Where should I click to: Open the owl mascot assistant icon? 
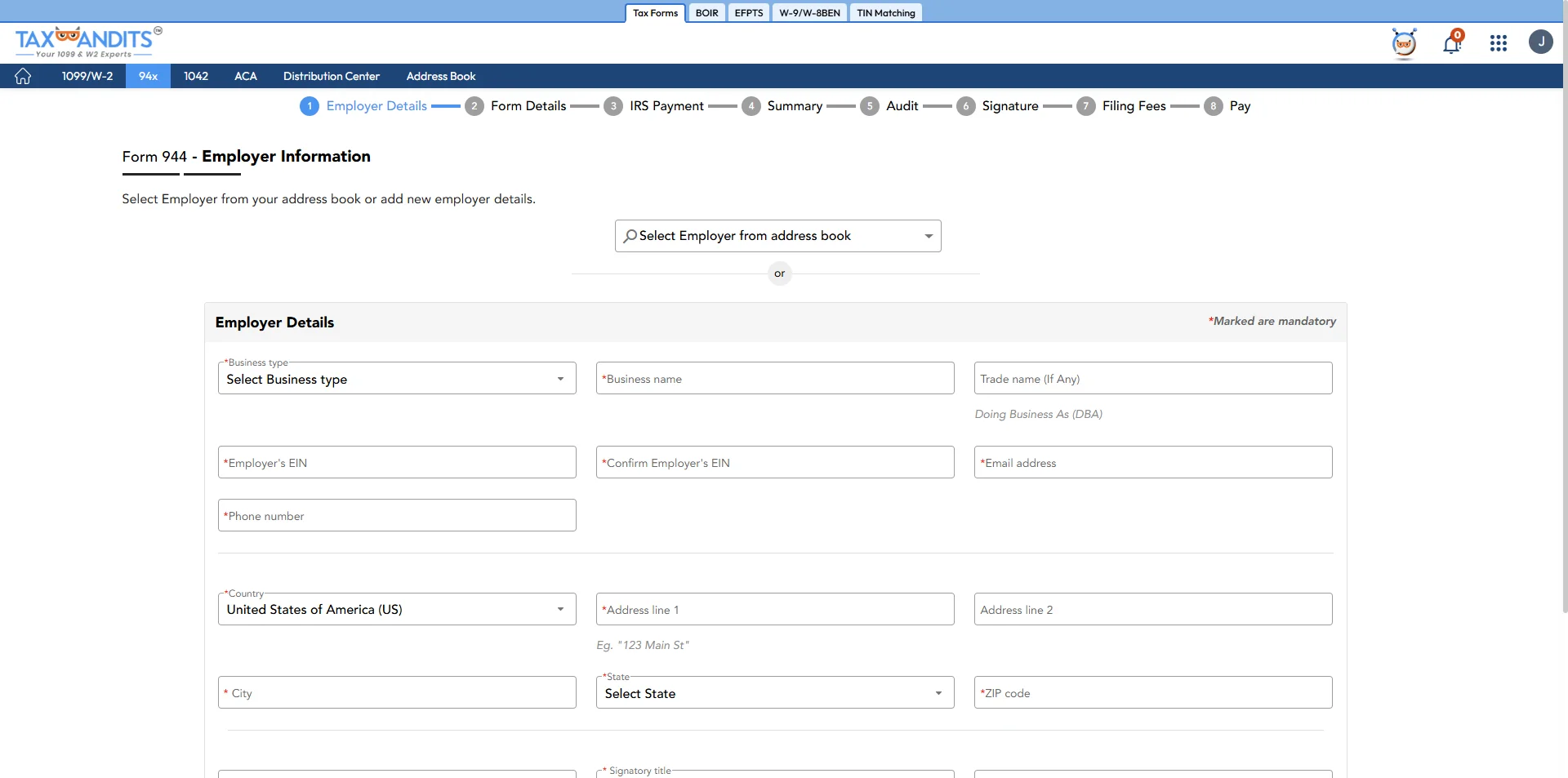[1404, 43]
